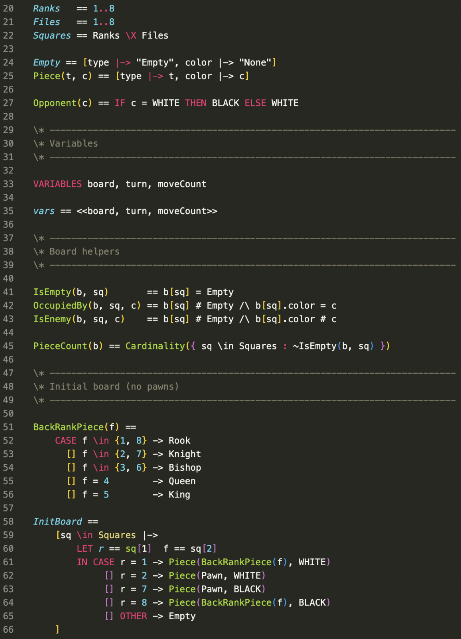The width and height of the screenshot is (461, 639).
Task: Click the vars tuple definition
Action: click(125, 211)
